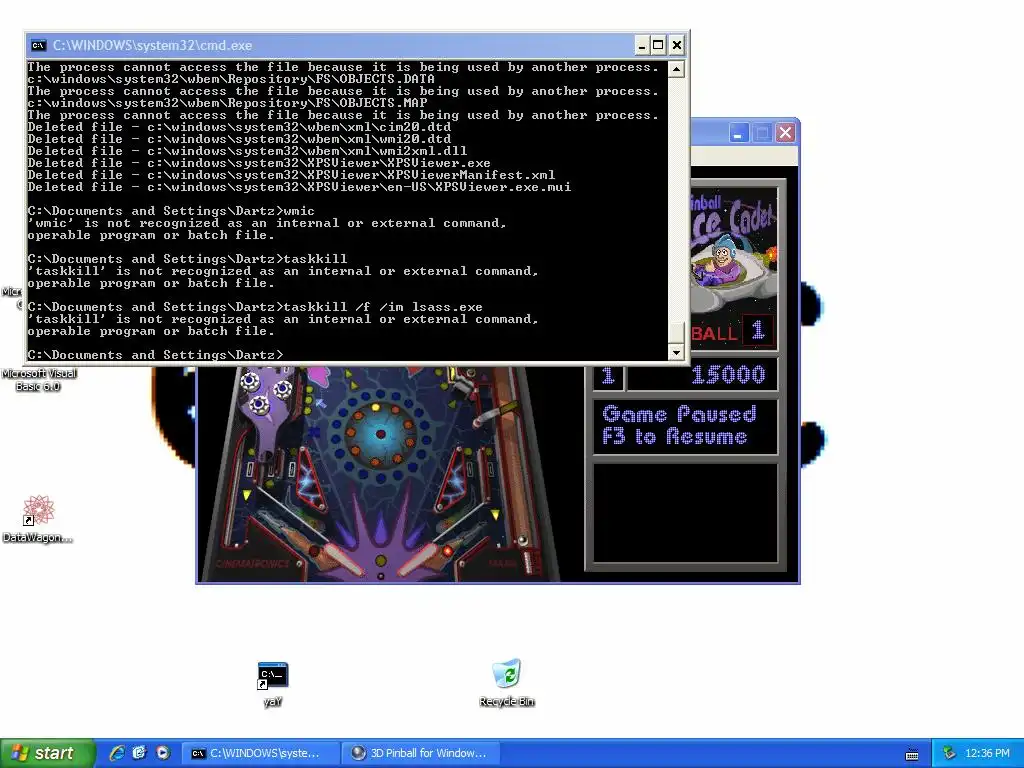Image resolution: width=1024 pixels, height=768 pixels.
Task: Close the cmd.exe window
Action: click(x=677, y=45)
